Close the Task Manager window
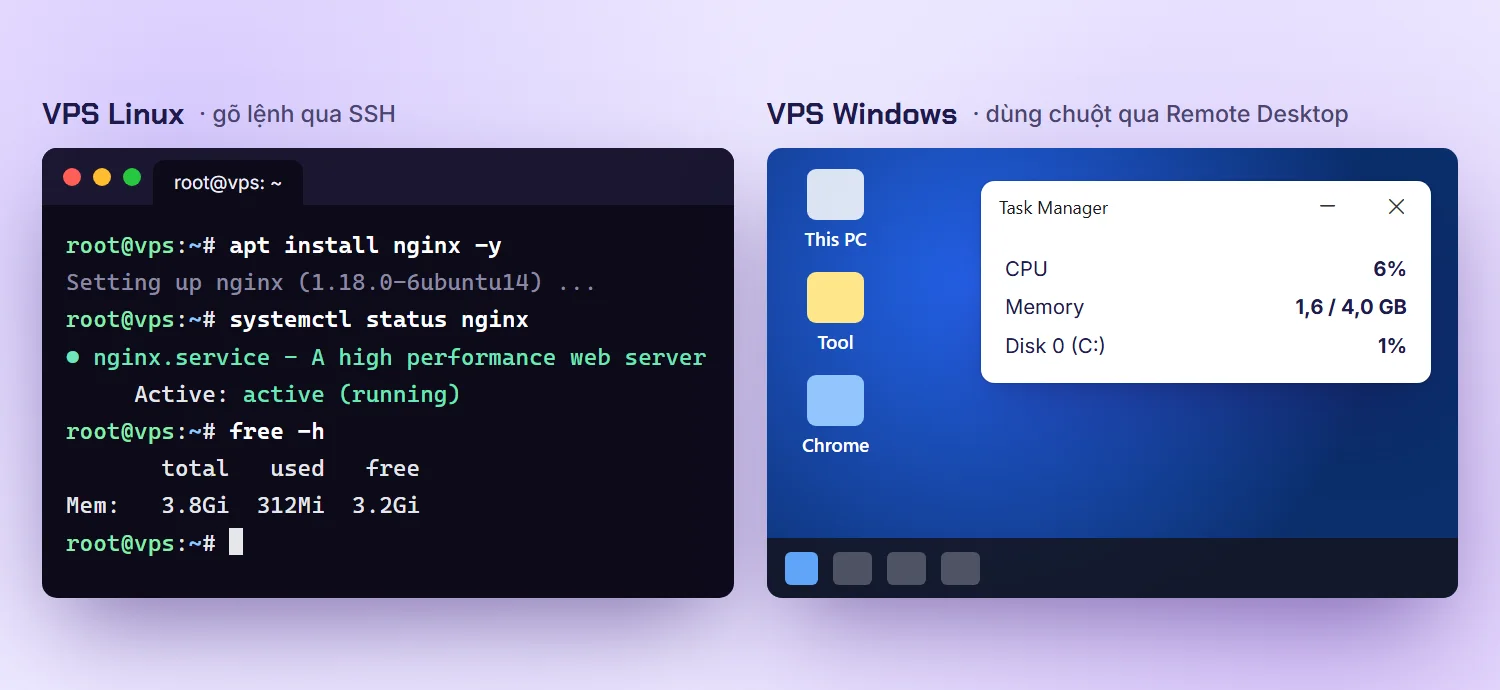Image resolution: width=1500 pixels, height=690 pixels. point(1397,207)
